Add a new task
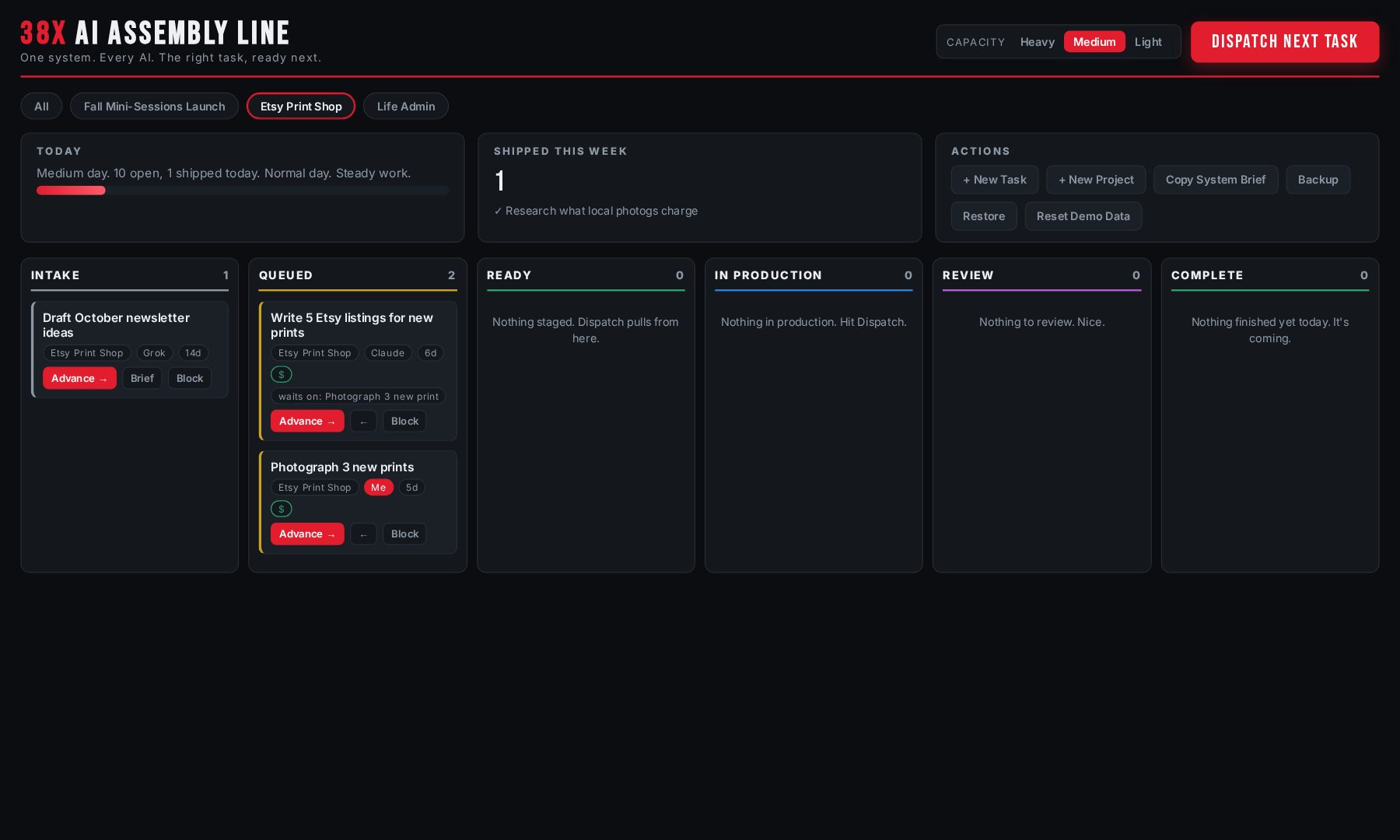This screenshot has width=1400, height=840. point(995,180)
